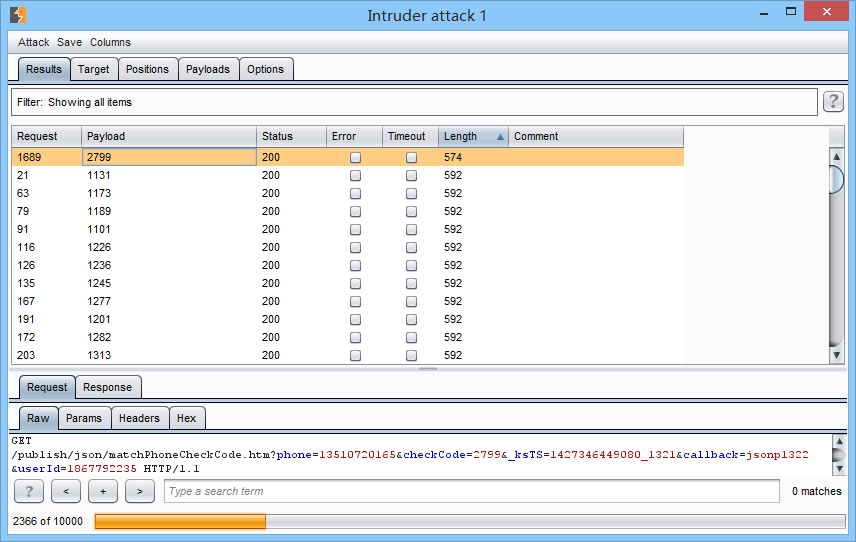The image size is (856, 542).
Task: Select the row with payload 1201
Action: pos(348,319)
